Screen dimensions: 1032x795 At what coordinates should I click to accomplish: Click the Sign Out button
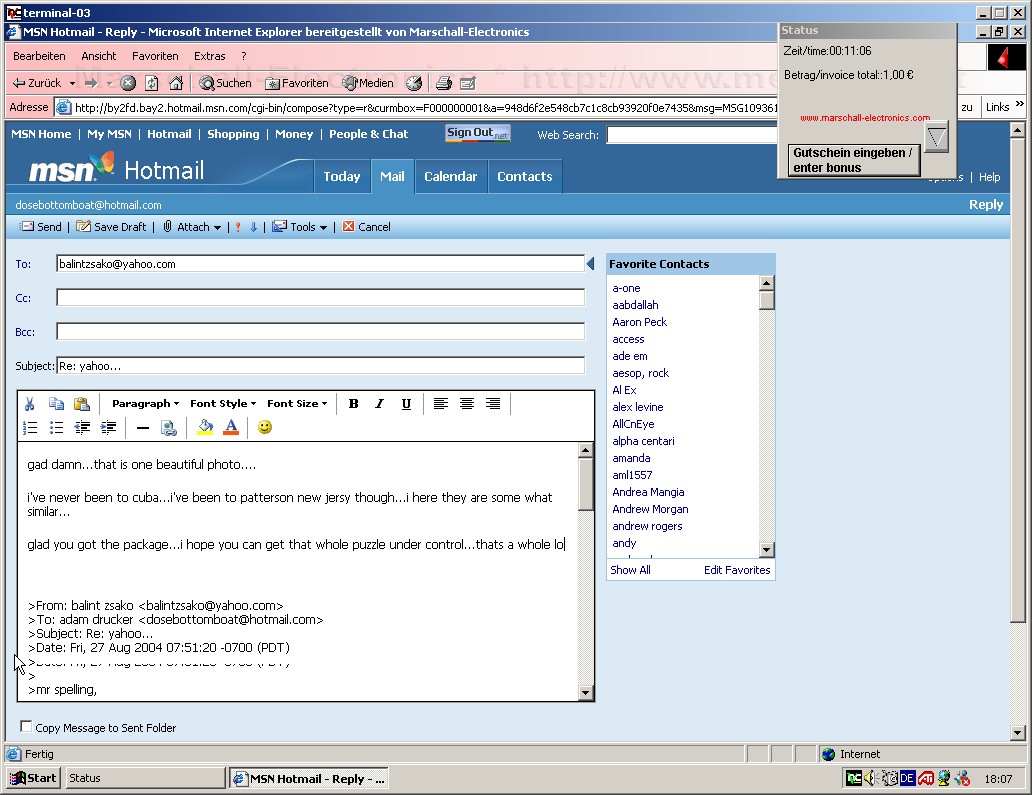point(478,133)
